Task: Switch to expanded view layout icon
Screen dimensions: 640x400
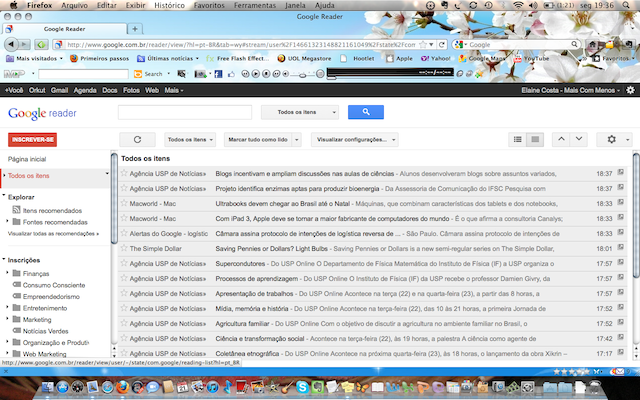Action: tap(535, 140)
